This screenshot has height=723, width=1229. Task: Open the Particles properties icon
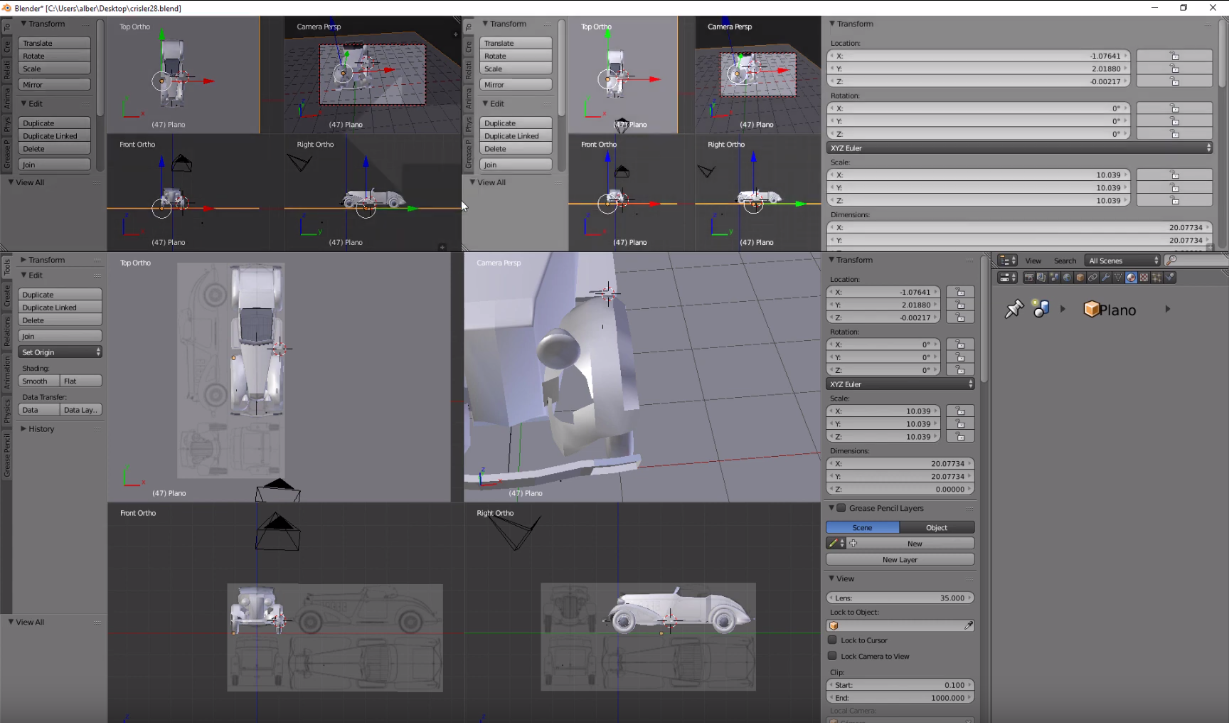1157,277
